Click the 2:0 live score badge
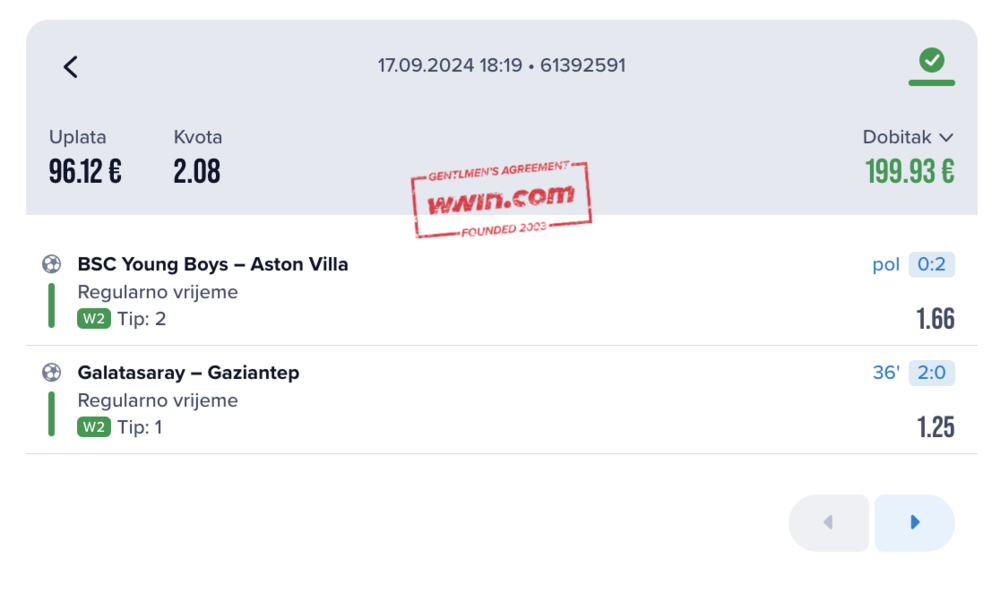The width and height of the screenshot is (1000, 593). coord(931,373)
